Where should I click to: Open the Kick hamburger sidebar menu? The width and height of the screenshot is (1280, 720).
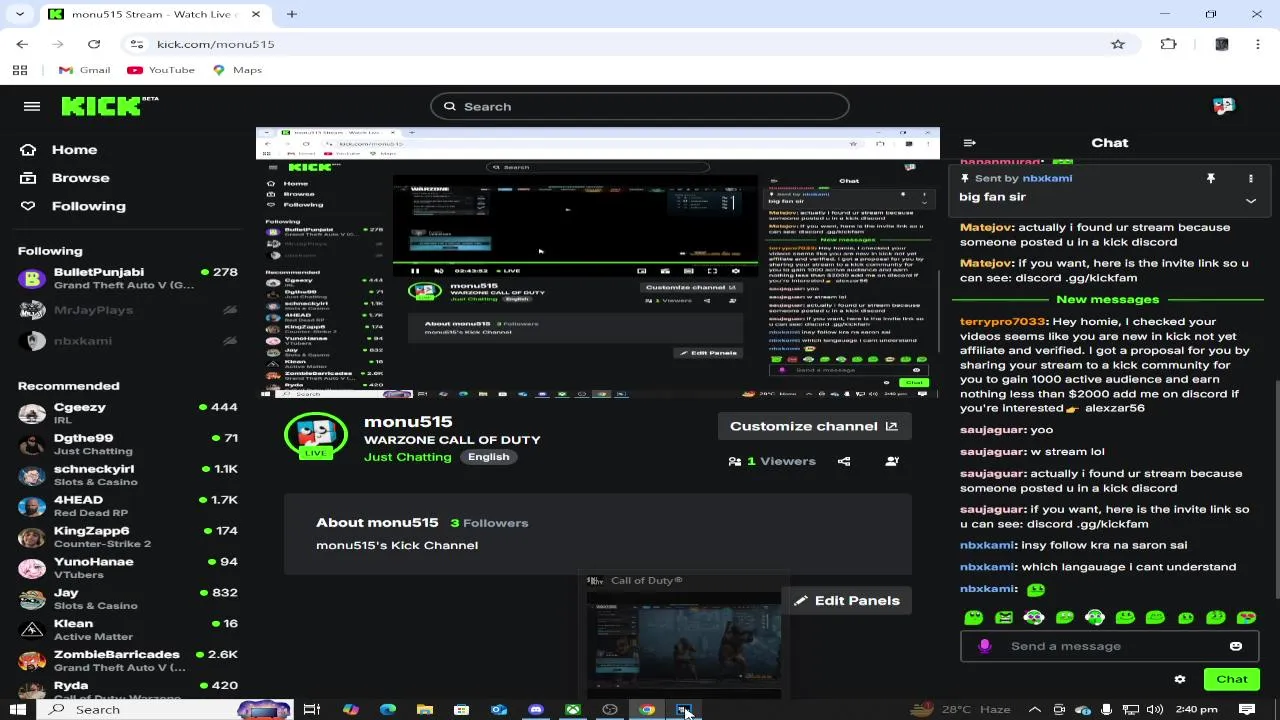point(32,106)
